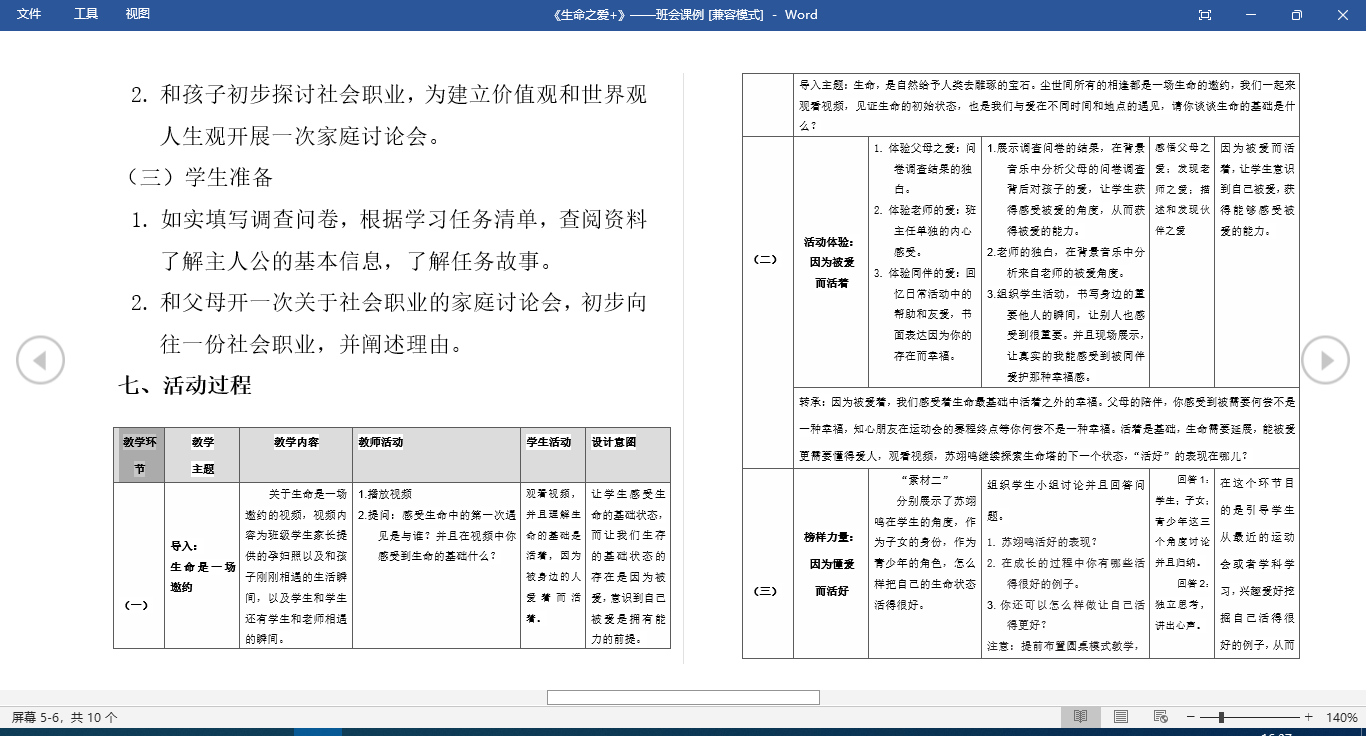Switch to Print Layout view icon

(x=1121, y=717)
